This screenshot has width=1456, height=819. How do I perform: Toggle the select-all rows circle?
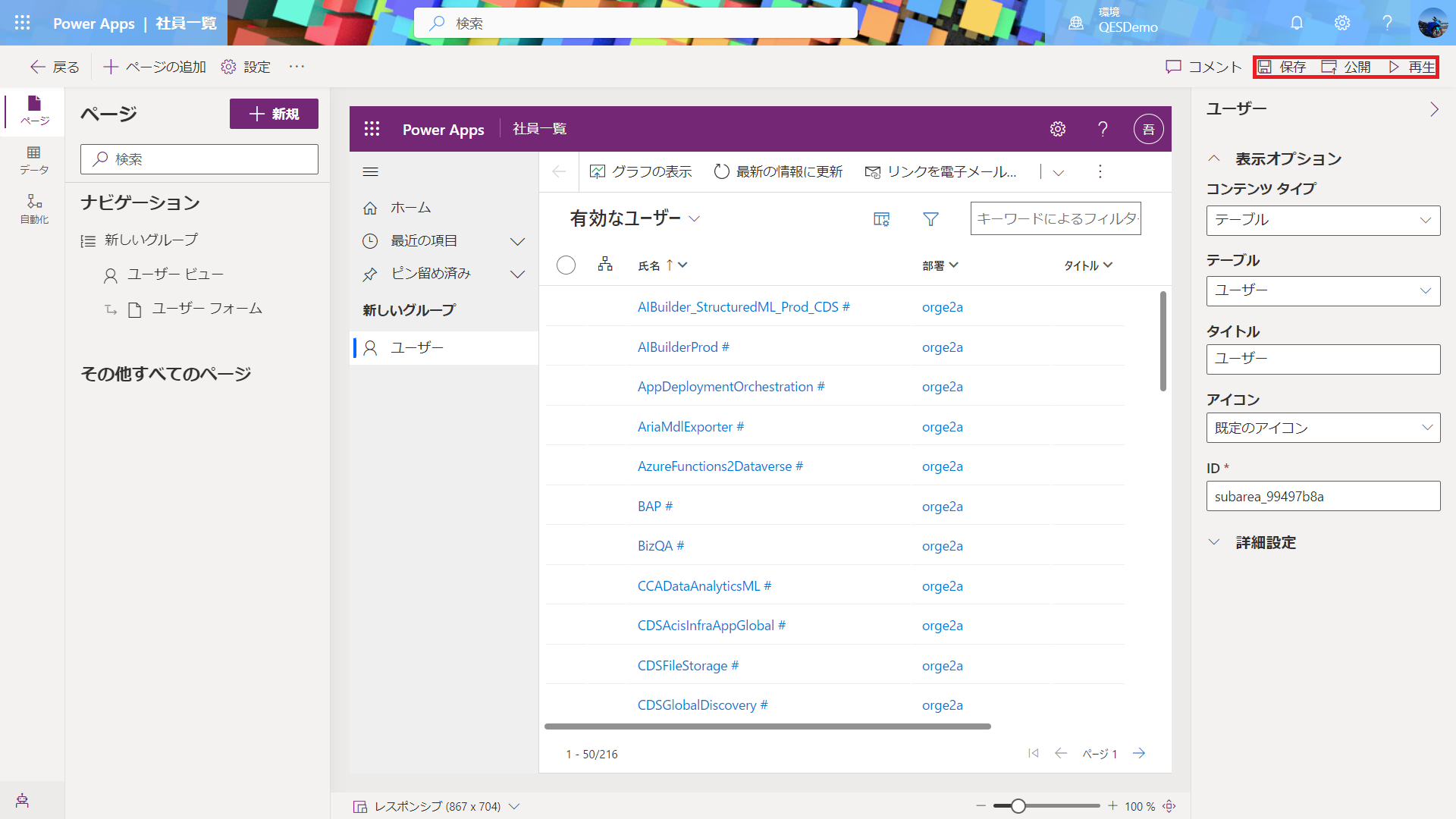point(566,265)
